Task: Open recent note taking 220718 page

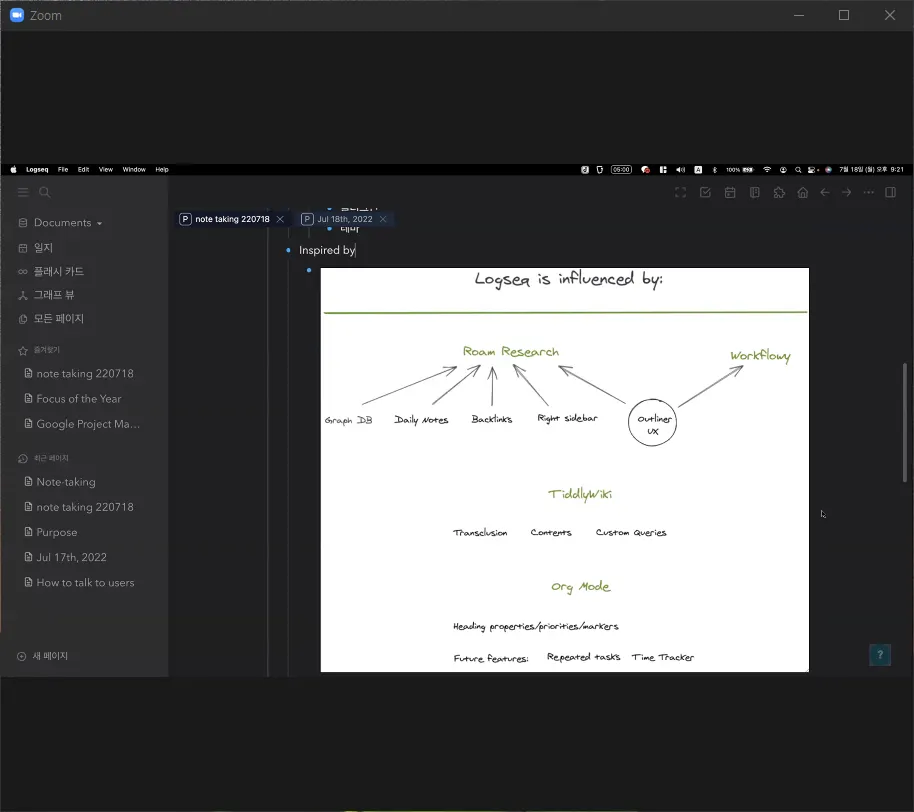Action: (x=79, y=507)
